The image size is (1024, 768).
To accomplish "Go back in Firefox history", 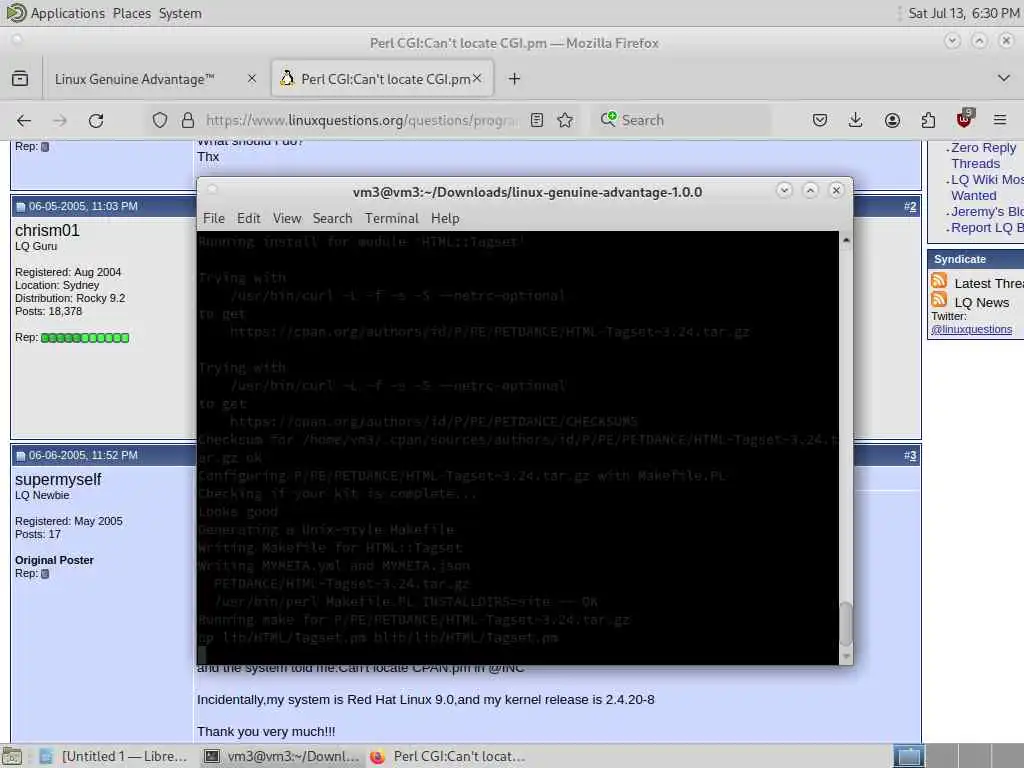I will pos(24,120).
